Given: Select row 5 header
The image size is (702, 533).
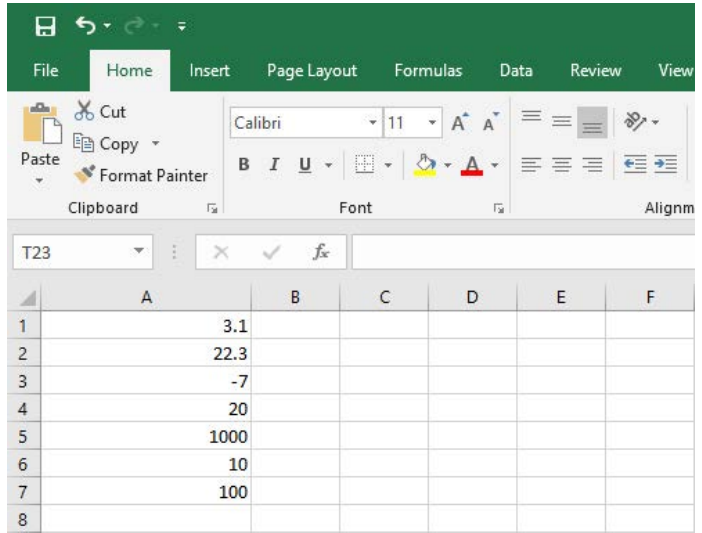Looking at the screenshot, I should coord(23,436).
